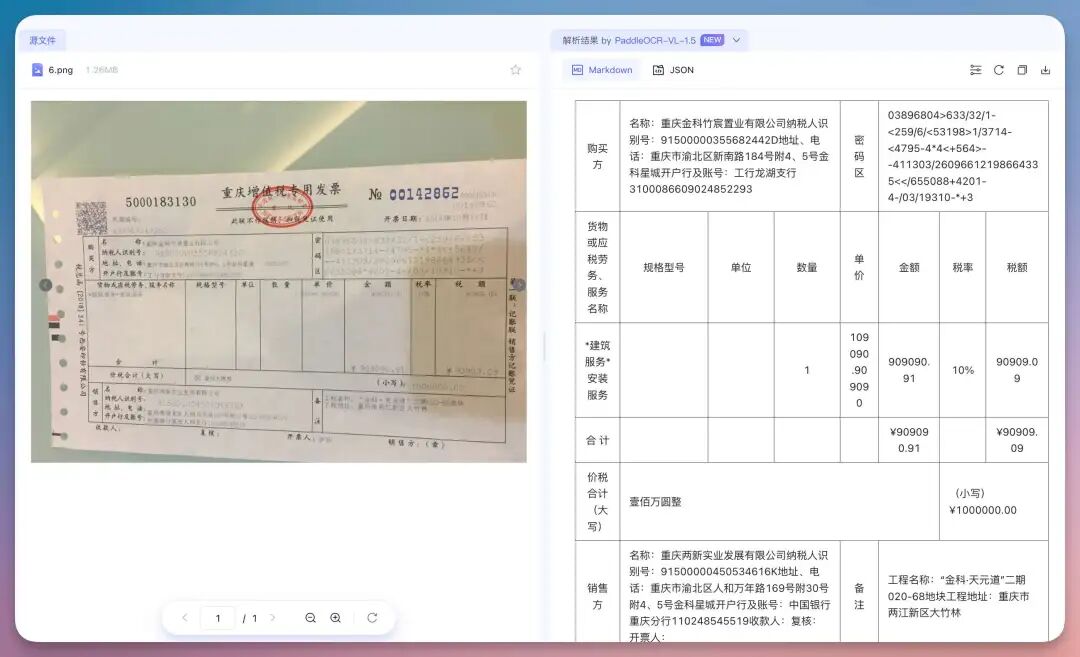Viewport: 1080px width, 657px height.
Task: Click the 6.png file type icon
Action: 36,69
